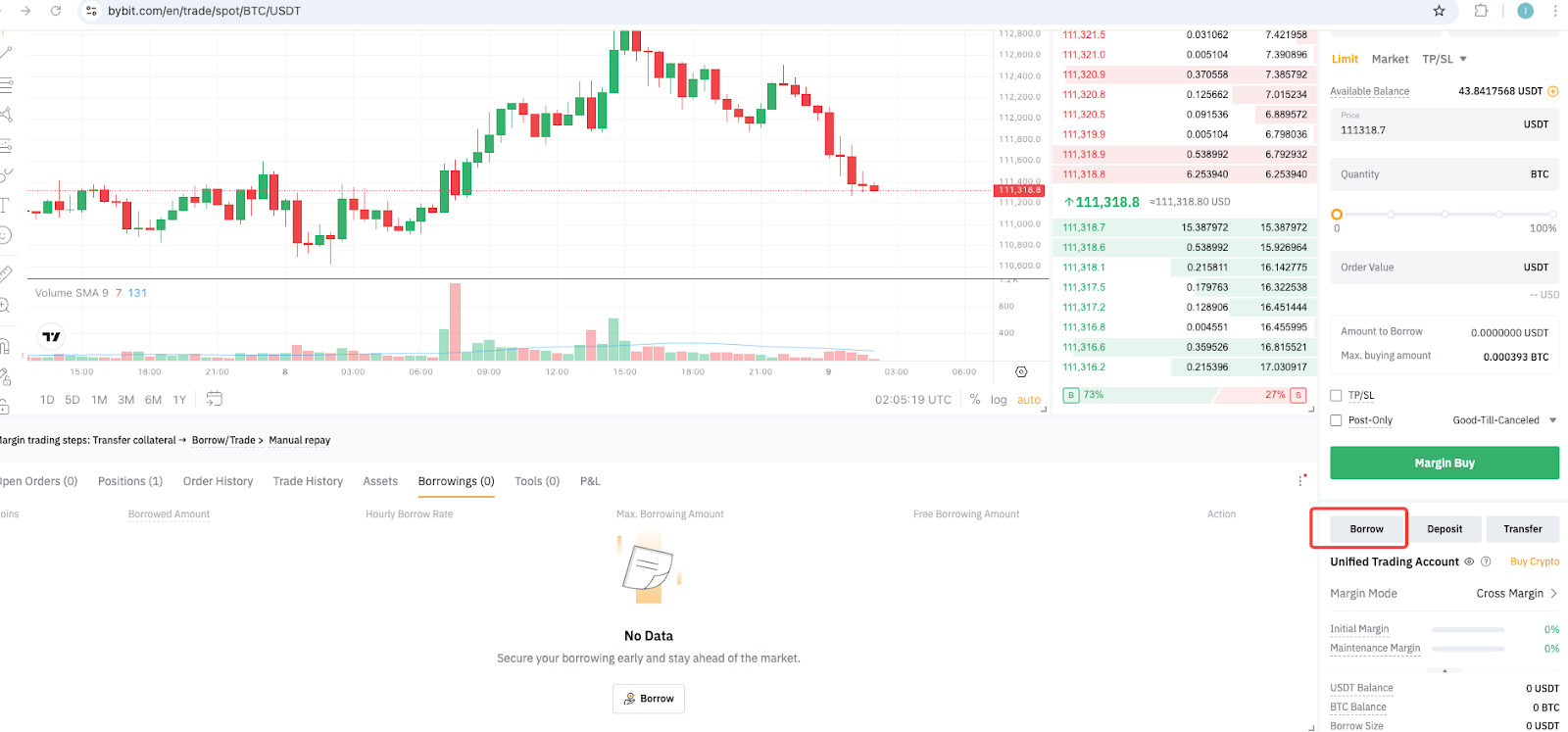Open Cross Margin mode selector

(x=1516, y=594)
